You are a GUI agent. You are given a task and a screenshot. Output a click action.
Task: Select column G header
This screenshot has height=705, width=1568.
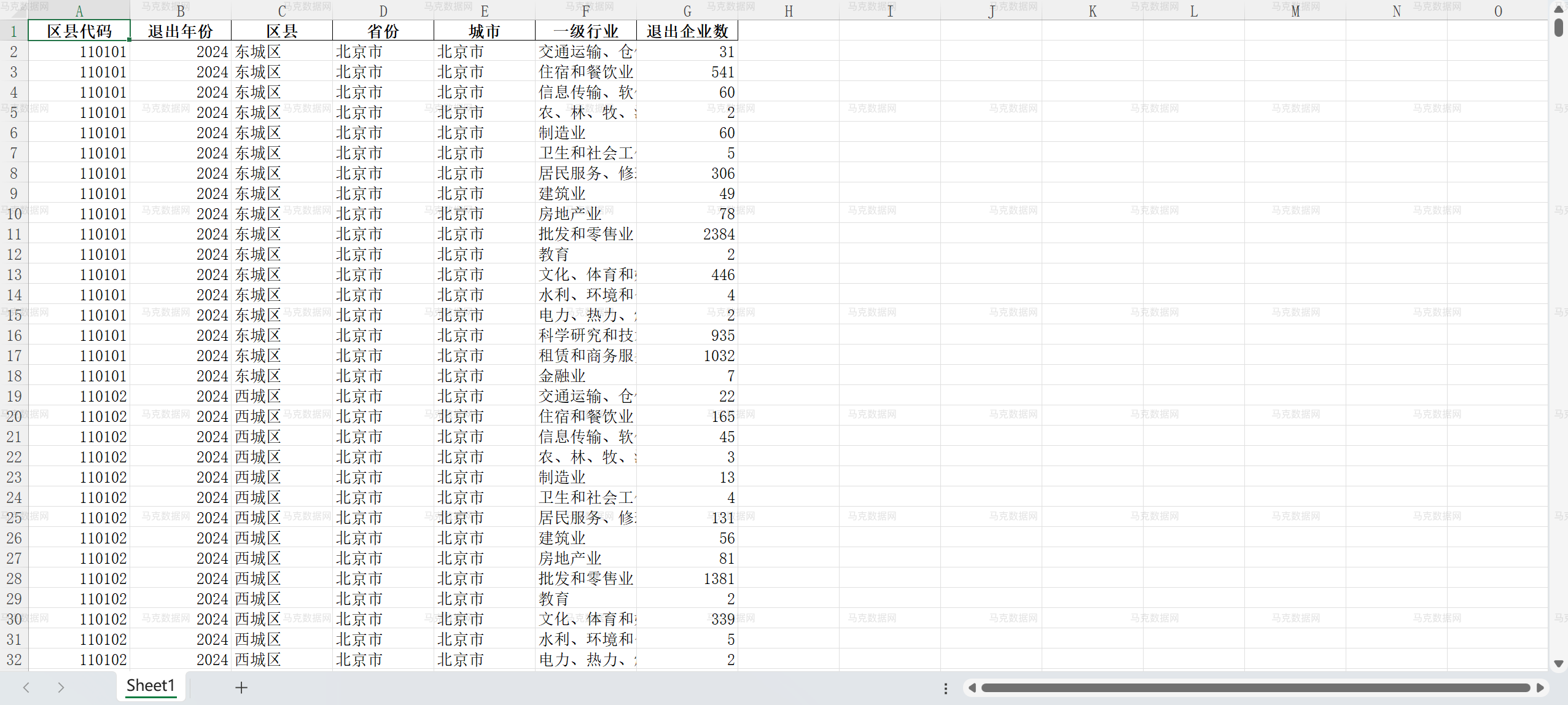point(687,10)
